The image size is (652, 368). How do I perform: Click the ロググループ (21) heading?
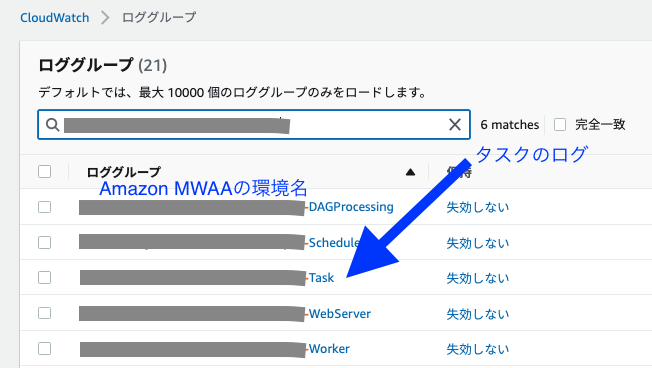tap(103, 65)
